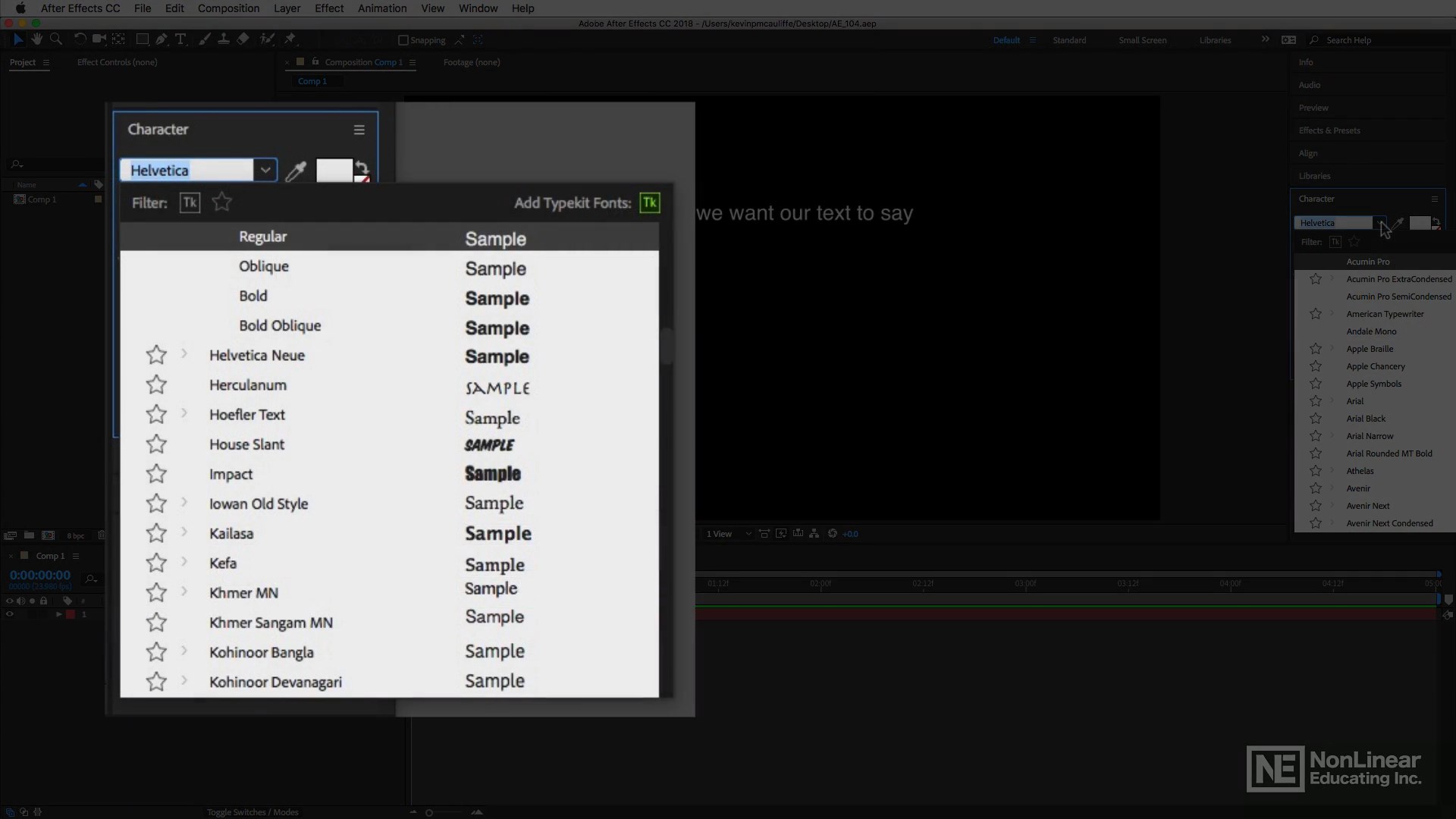
Task: Click the white fill color swatch
Action: pyautogui.click(x=334, y=170)
